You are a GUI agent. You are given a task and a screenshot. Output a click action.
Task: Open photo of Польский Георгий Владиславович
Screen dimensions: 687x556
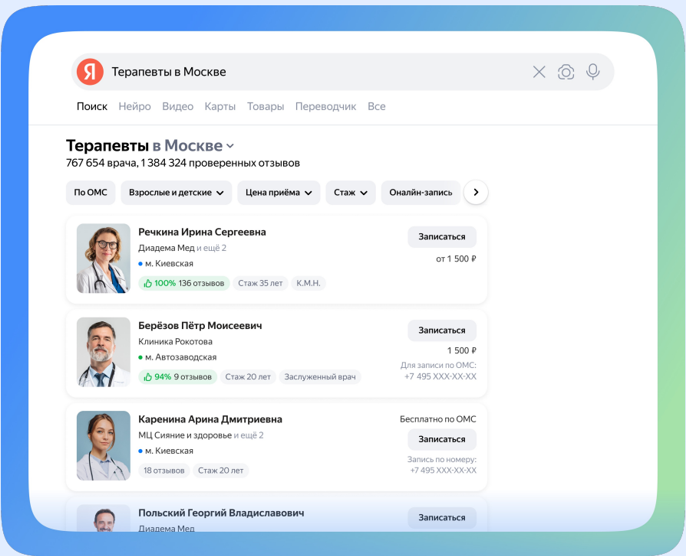(x=103, y=518)
